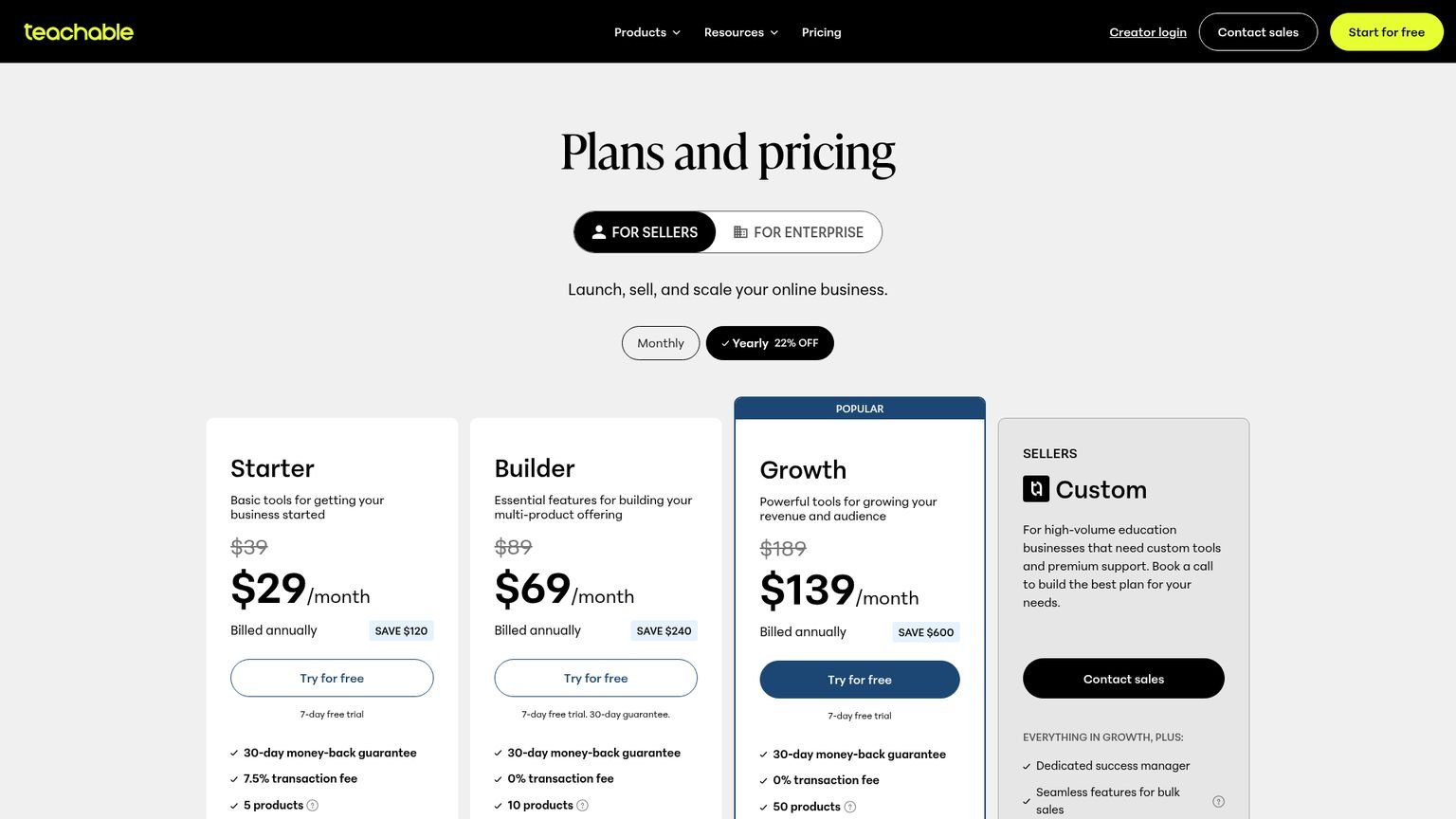Try the Growth plan for free
The image size is (1456, 819).
tap(859, 679)
